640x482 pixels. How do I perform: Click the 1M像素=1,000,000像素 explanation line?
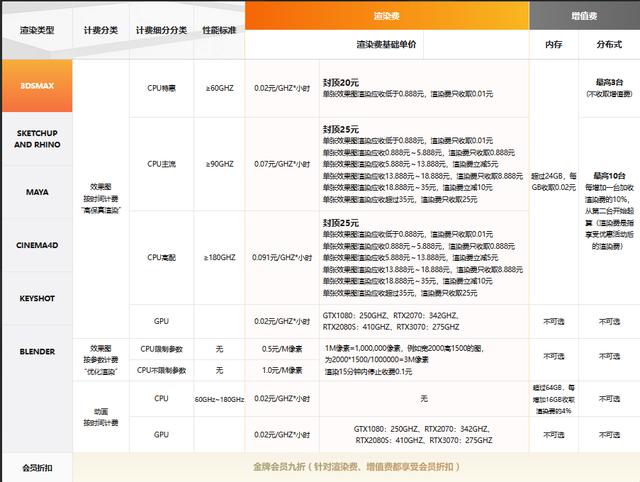pos(404,348)
